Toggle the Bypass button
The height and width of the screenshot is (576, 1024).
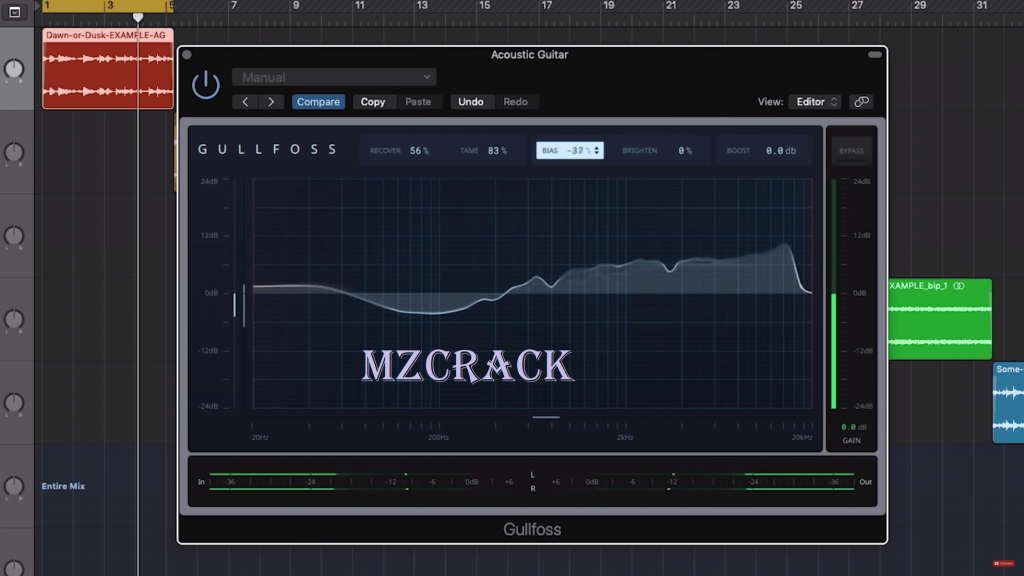click(x=851, y=151)
